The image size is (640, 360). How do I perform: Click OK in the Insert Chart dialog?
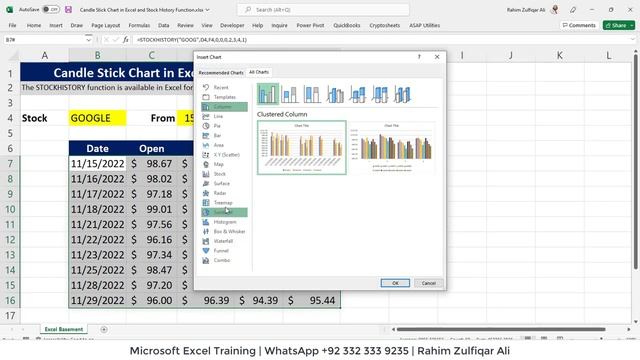pyautogui.click(x=395, y=283)
